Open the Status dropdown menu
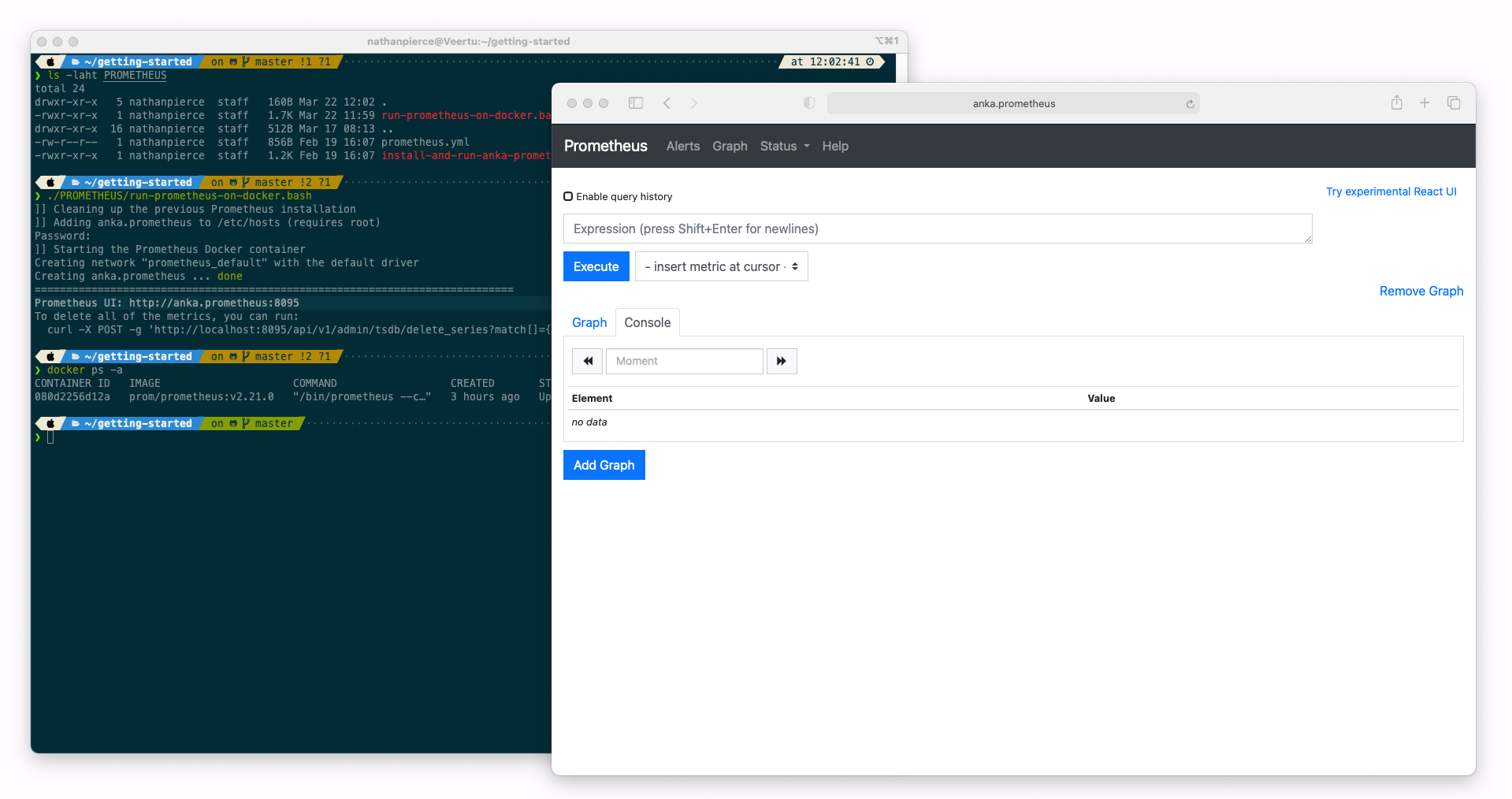 [783, 146]
